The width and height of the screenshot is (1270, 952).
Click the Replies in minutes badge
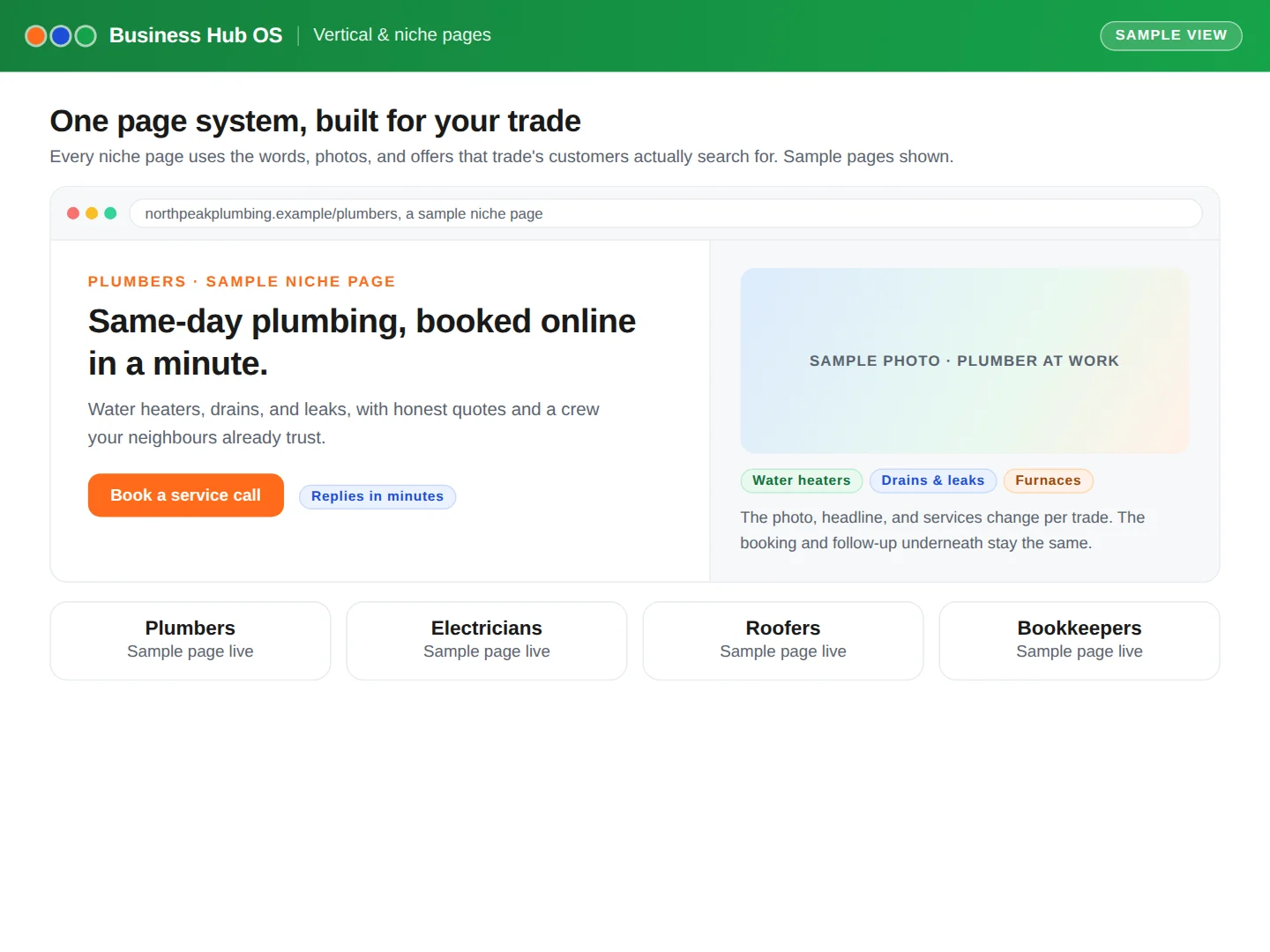pyautogui.click(x=377, y=496)
